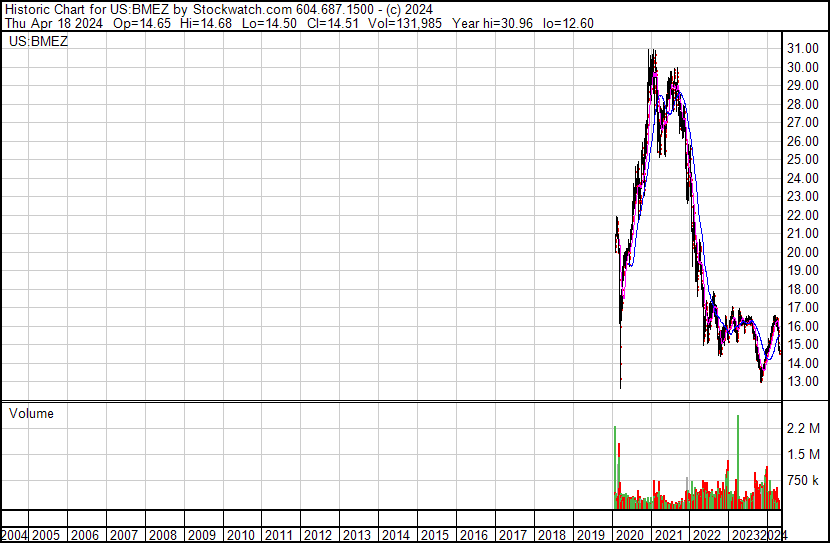
Task: Select the 2004 year marker on the time axis
Action: [x=15, y=534]
